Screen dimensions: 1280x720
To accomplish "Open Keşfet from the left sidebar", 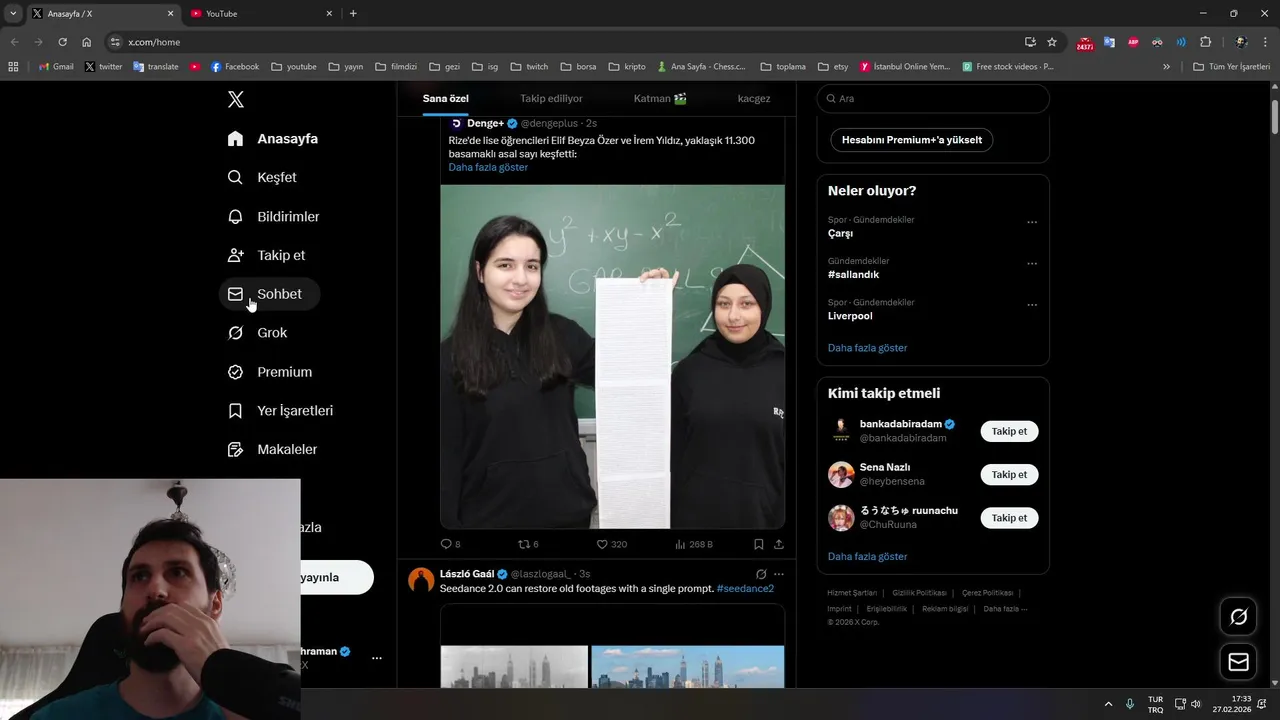I will point(263,177).
